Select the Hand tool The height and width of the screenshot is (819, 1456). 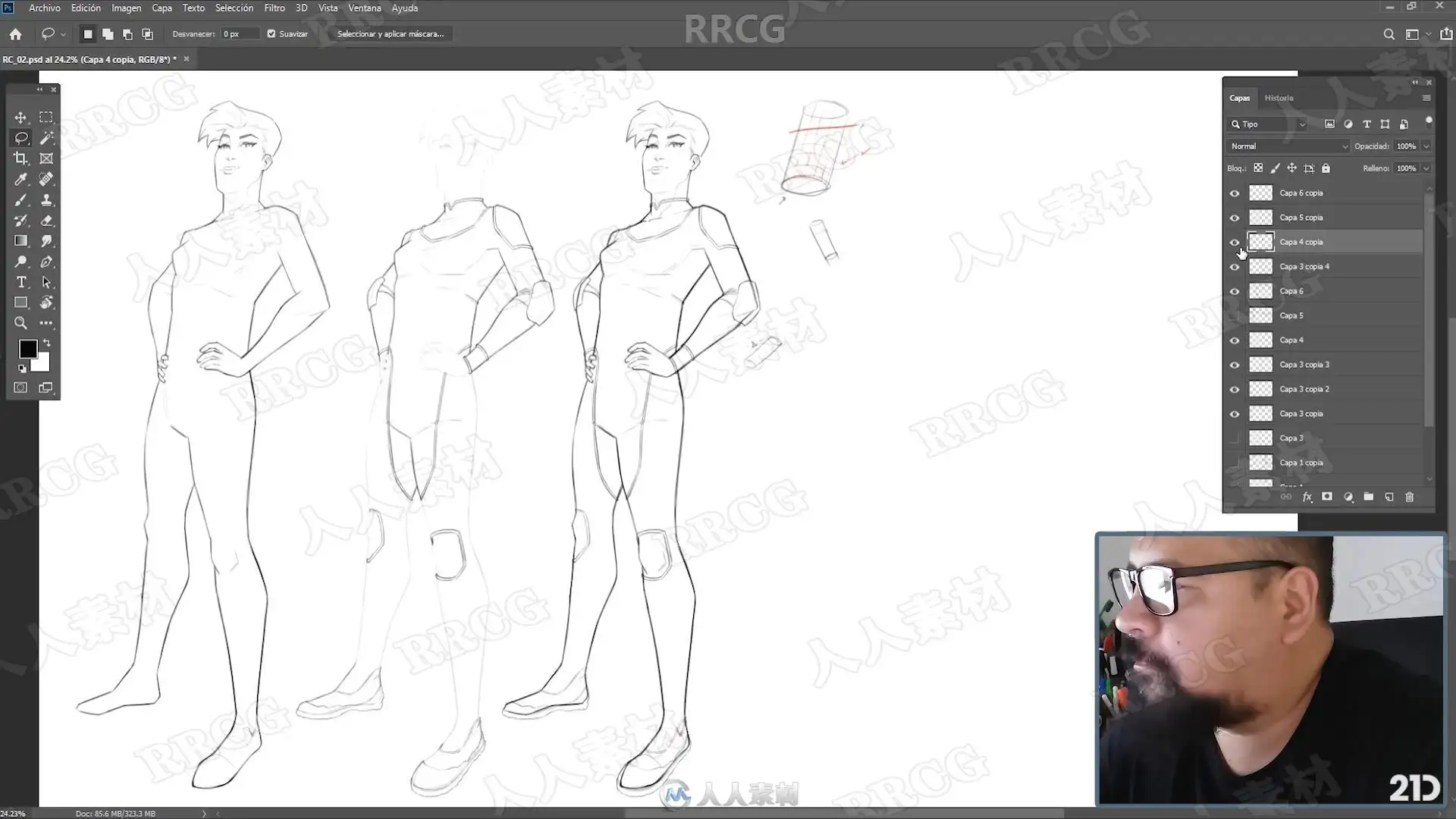(x=46, y=303)
